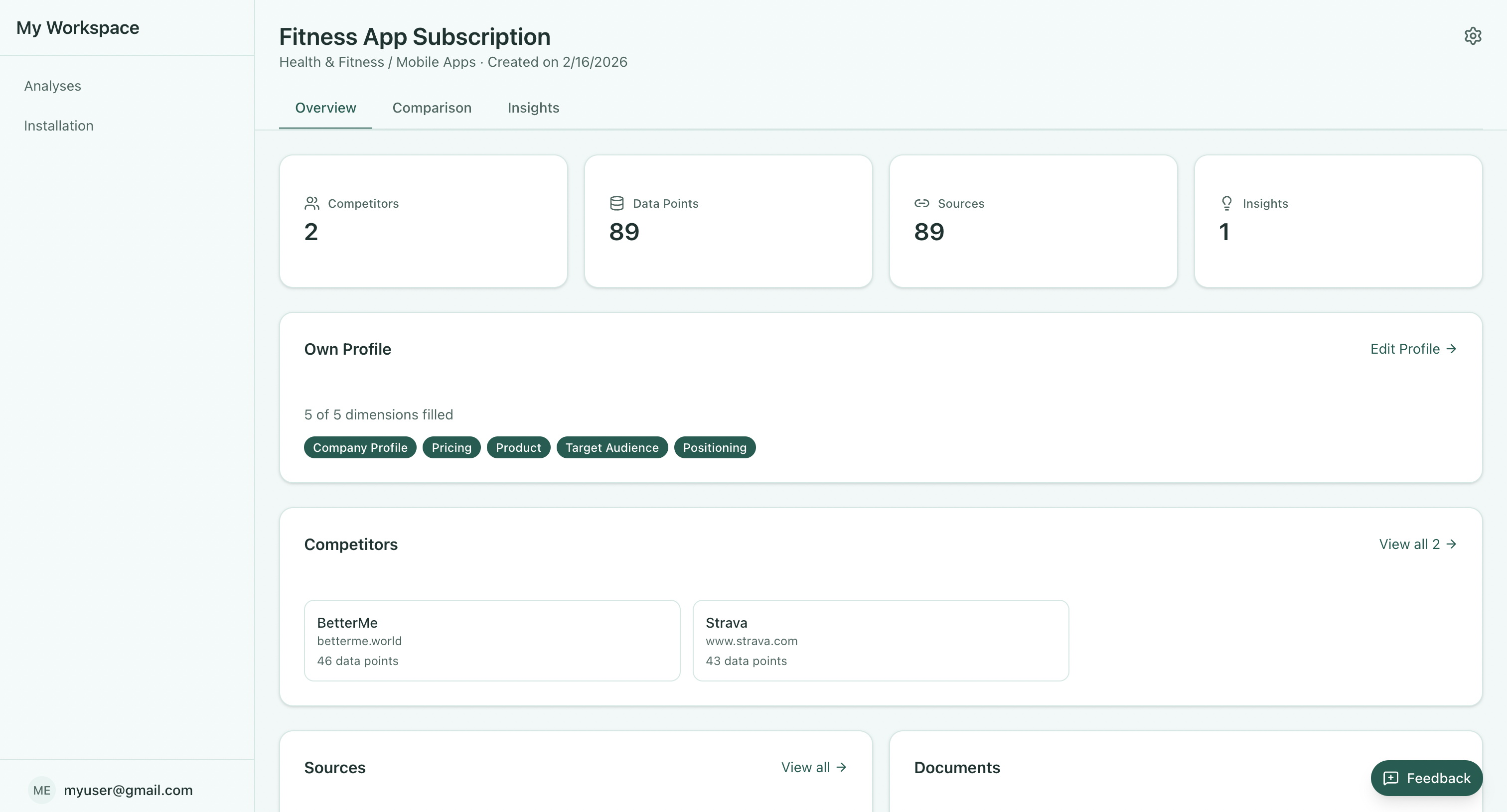The image size is (1507, 812).
Task: Open Analyses in sidebar
Action: coord(53,86)
